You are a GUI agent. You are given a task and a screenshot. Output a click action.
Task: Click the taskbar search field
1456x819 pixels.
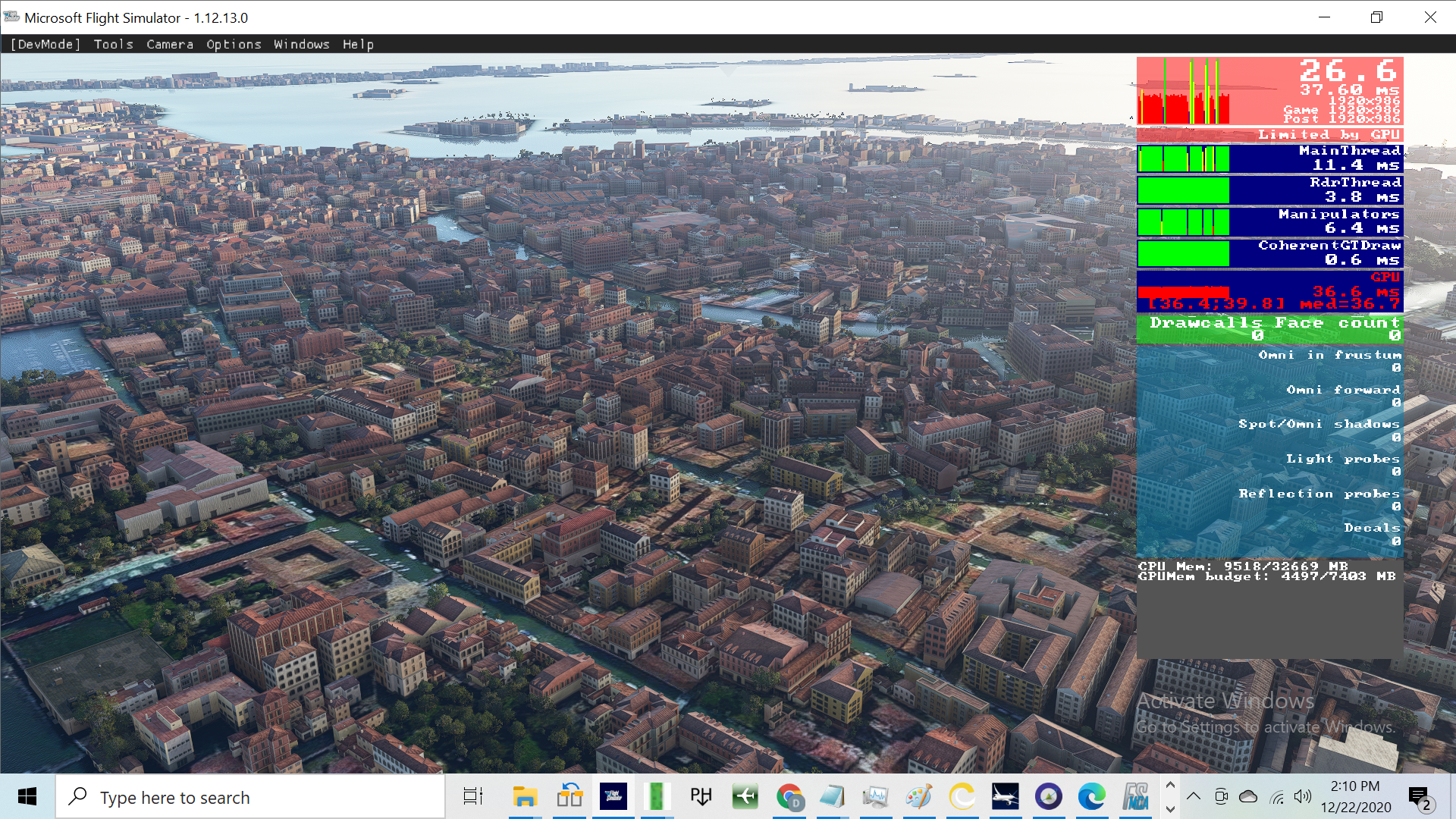coord(250,797)
